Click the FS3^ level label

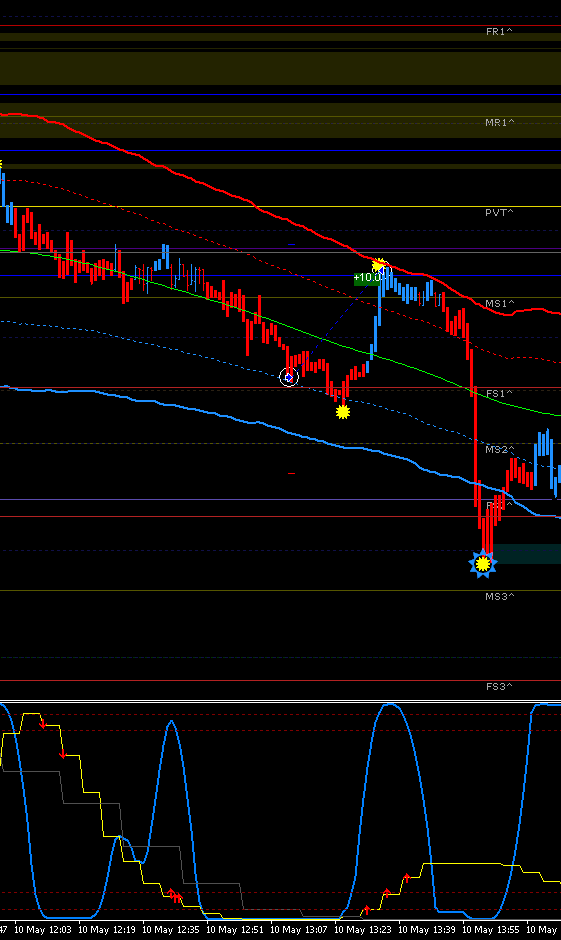pos(499,686)
